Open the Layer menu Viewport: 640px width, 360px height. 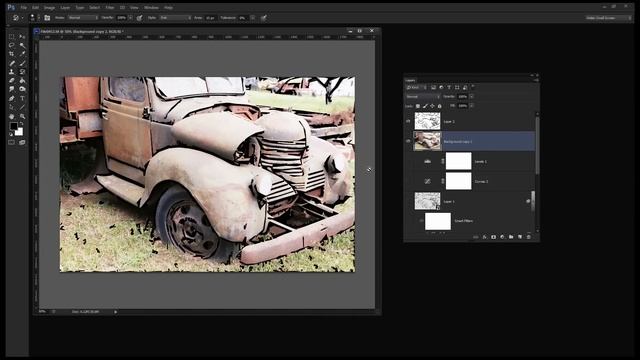(x=65, y=7)
